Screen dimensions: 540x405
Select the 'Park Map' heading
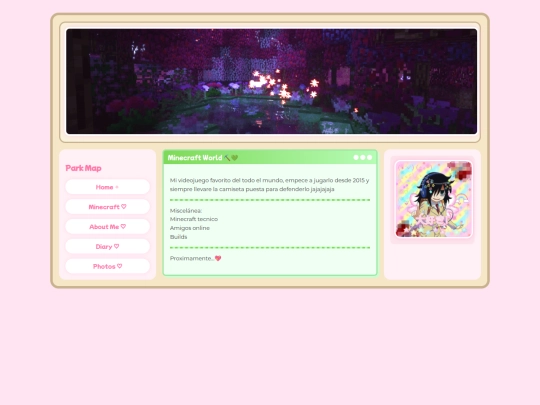pos(83,168)
